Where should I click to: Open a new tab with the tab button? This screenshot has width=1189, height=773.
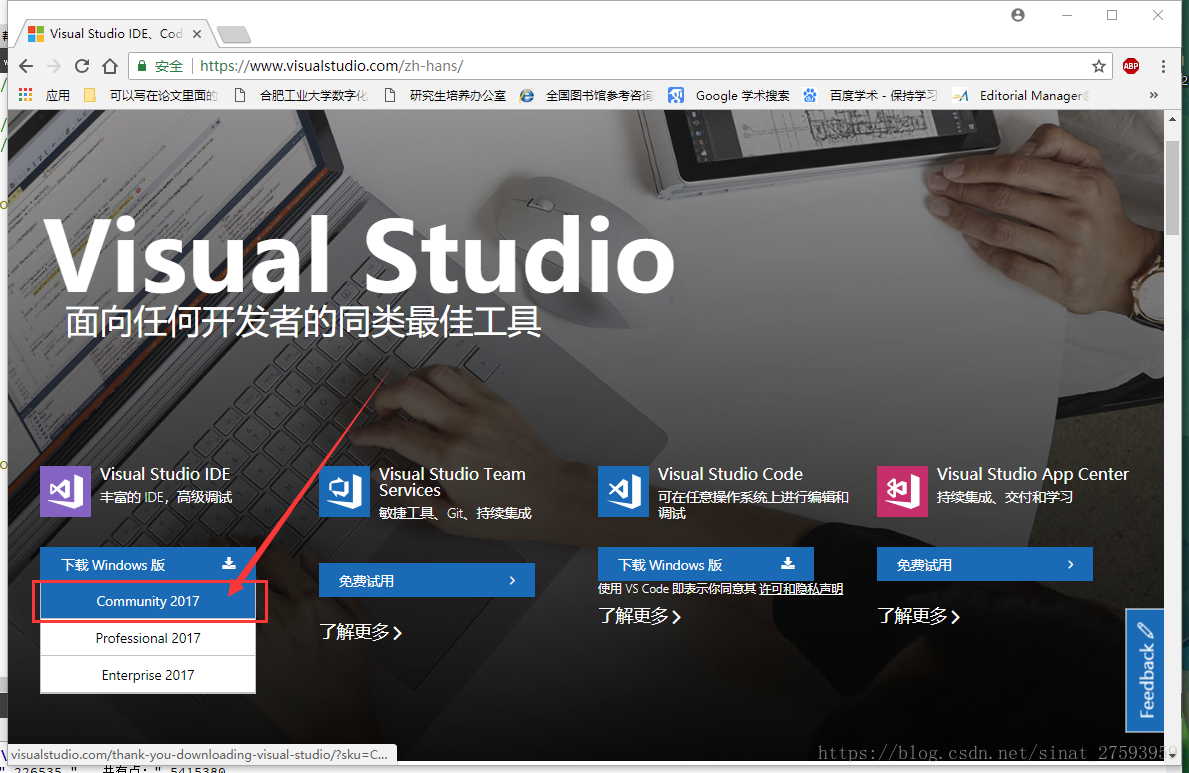[x=233, y=34]
